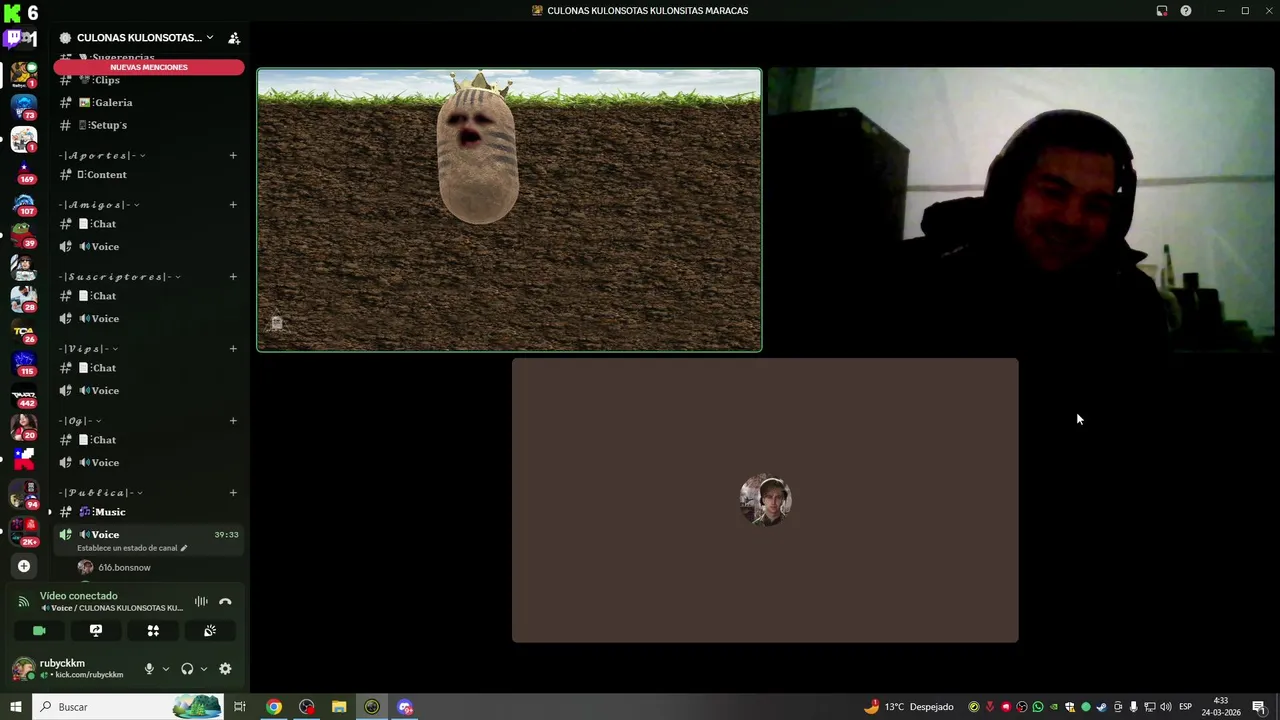Click the Windows search box 'Buscar'
The height and width of the screenshot is (720, 1280).
tap(128, 707)
